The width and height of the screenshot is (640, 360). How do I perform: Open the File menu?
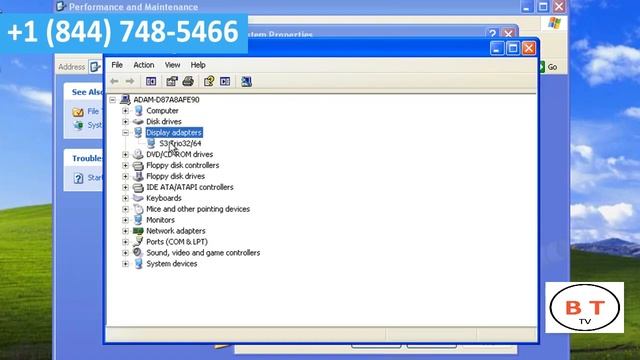pos(117,65)
